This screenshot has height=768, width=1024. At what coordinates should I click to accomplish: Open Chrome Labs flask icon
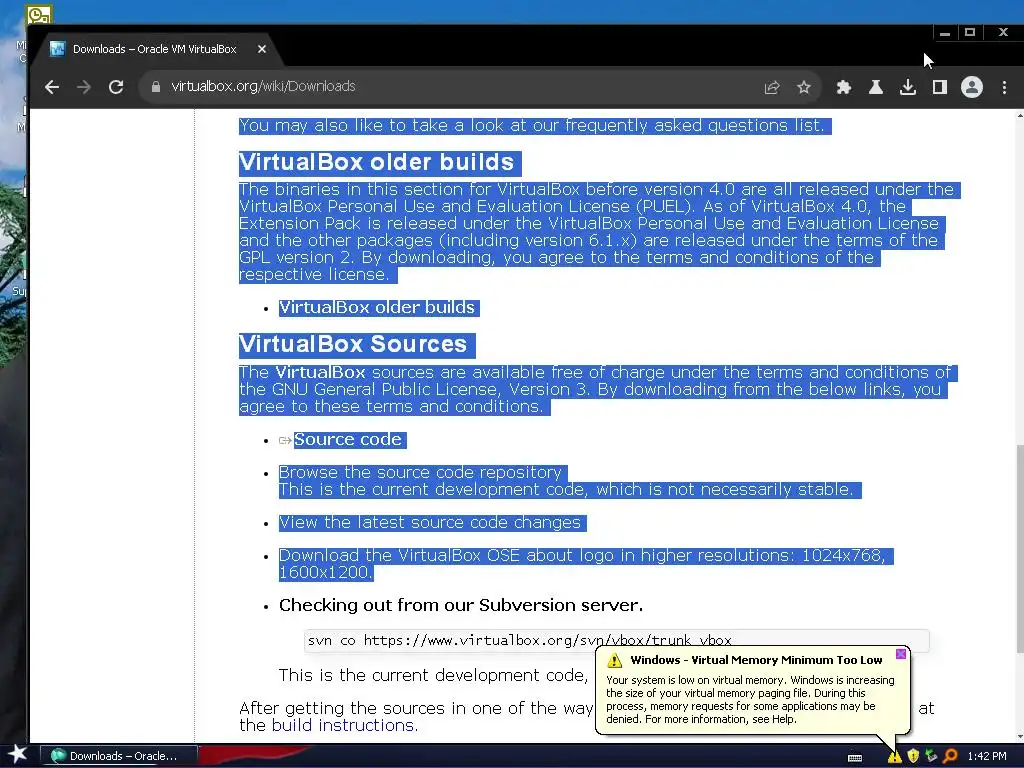click(x=876, y=87)
